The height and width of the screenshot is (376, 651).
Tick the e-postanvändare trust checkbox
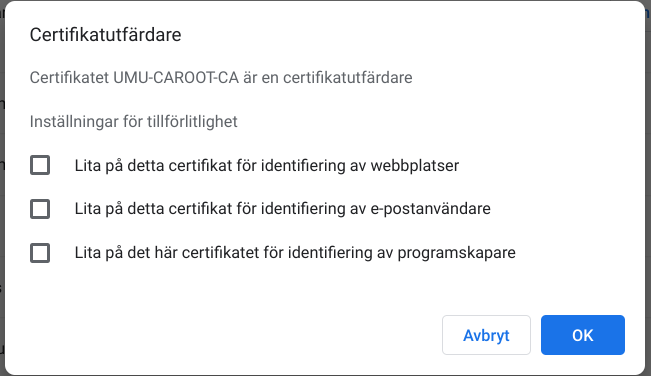click(x=40, y=209)
